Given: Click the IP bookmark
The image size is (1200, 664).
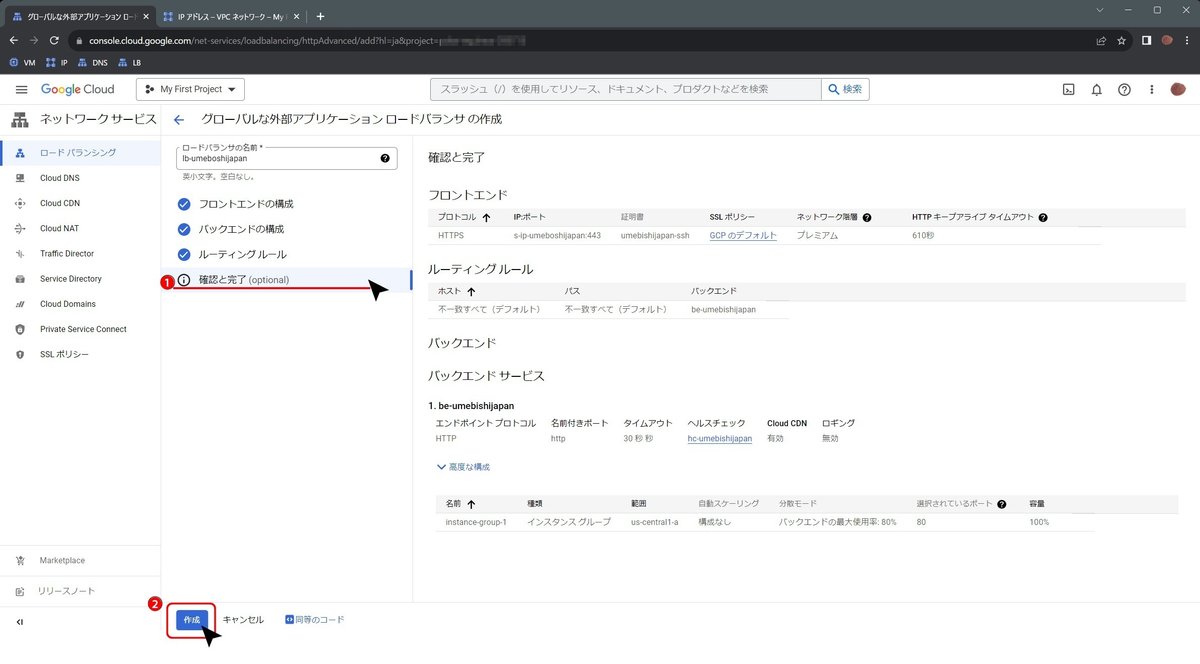Looking at the screenshot, I should 56,62.
